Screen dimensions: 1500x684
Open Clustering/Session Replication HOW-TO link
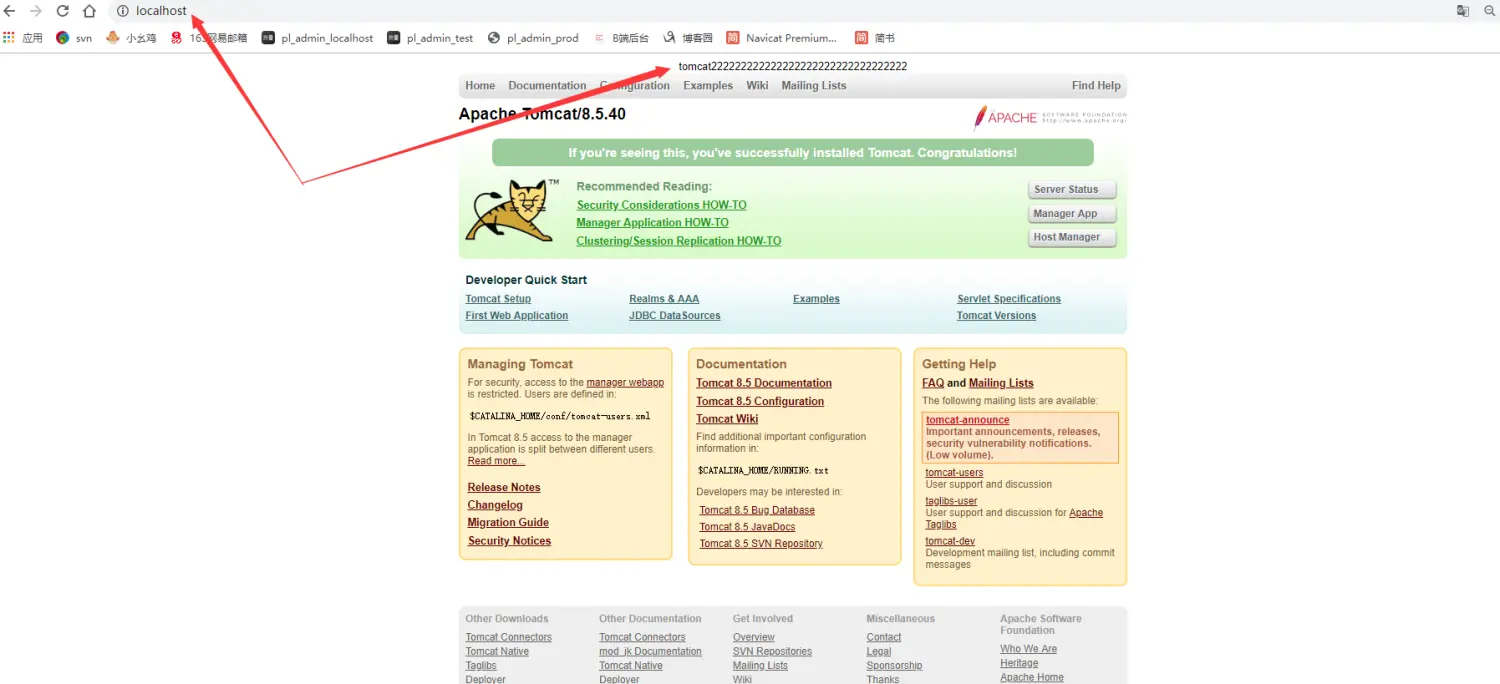pos(679,241)
